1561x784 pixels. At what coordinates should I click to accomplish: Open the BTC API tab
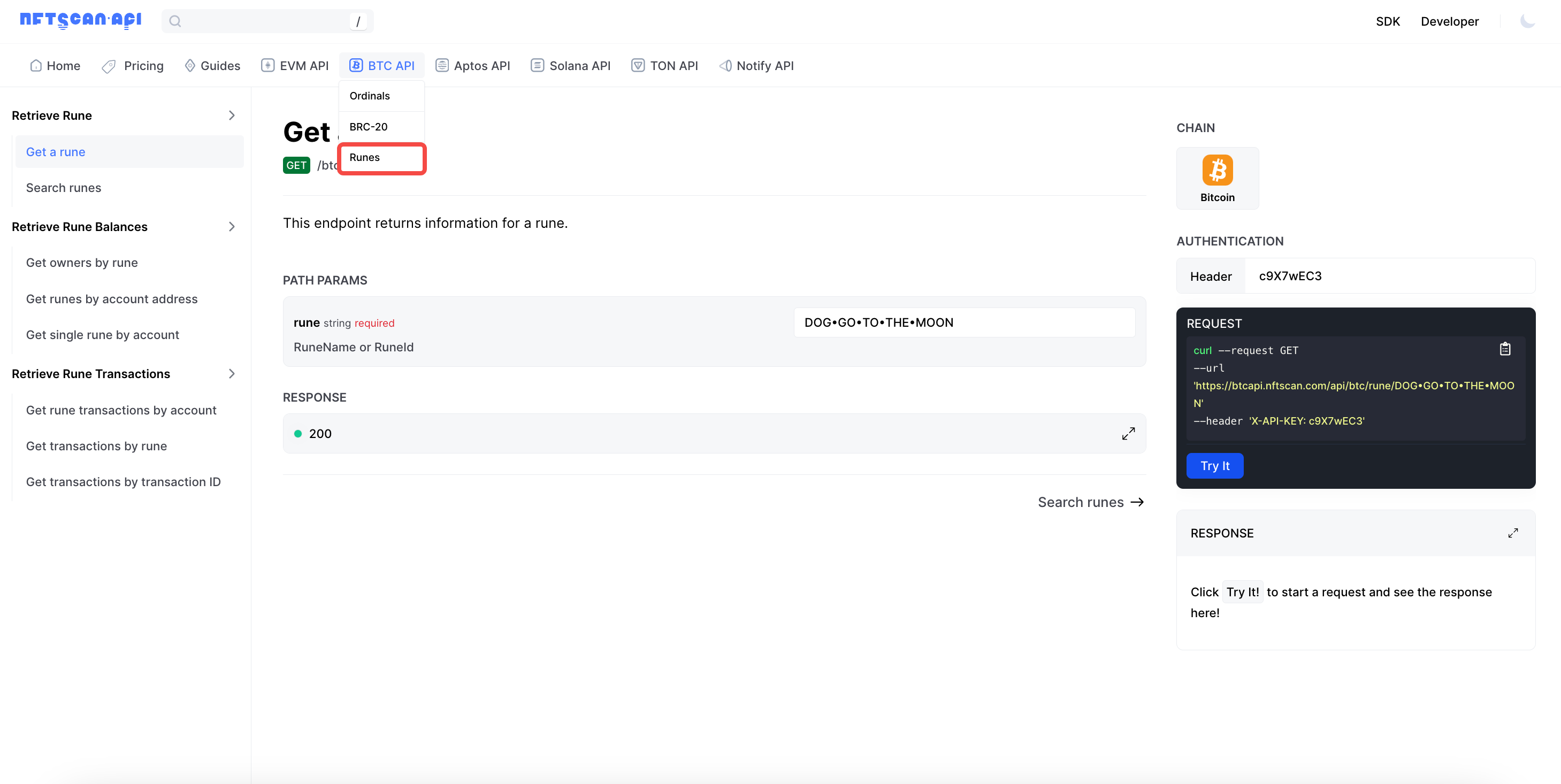(x=382, y=65)
